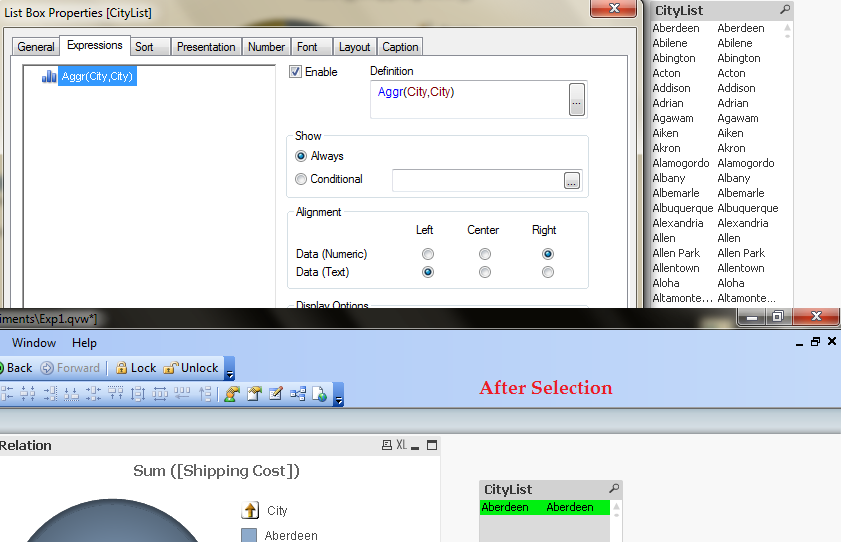Toggle the Enable checkbox
The image size is (841, 542).
pos(295,71)
